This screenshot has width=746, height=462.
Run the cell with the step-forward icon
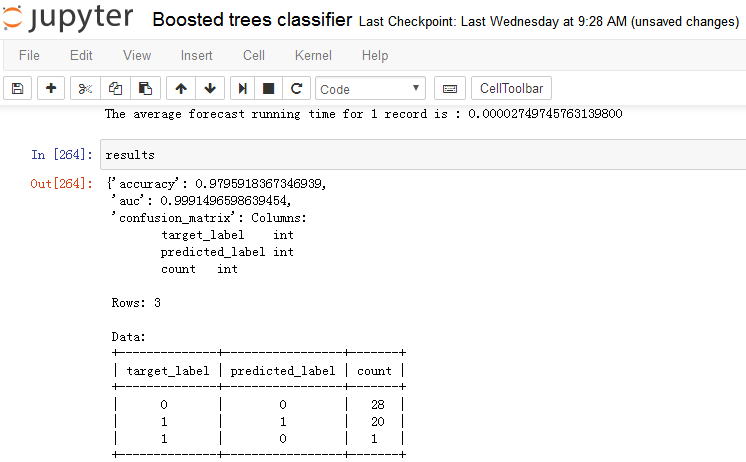(x=243, y=89)
